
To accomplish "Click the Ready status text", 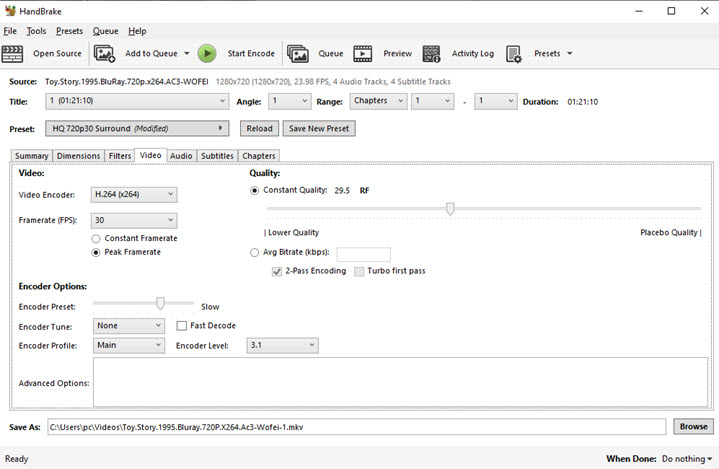I will point(17,458).
